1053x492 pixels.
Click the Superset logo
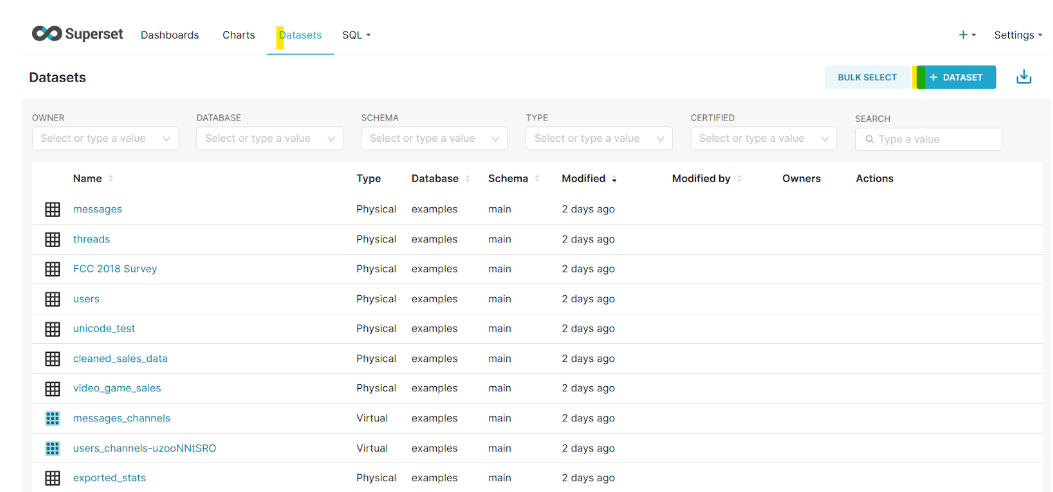click(x=77, y=34)
